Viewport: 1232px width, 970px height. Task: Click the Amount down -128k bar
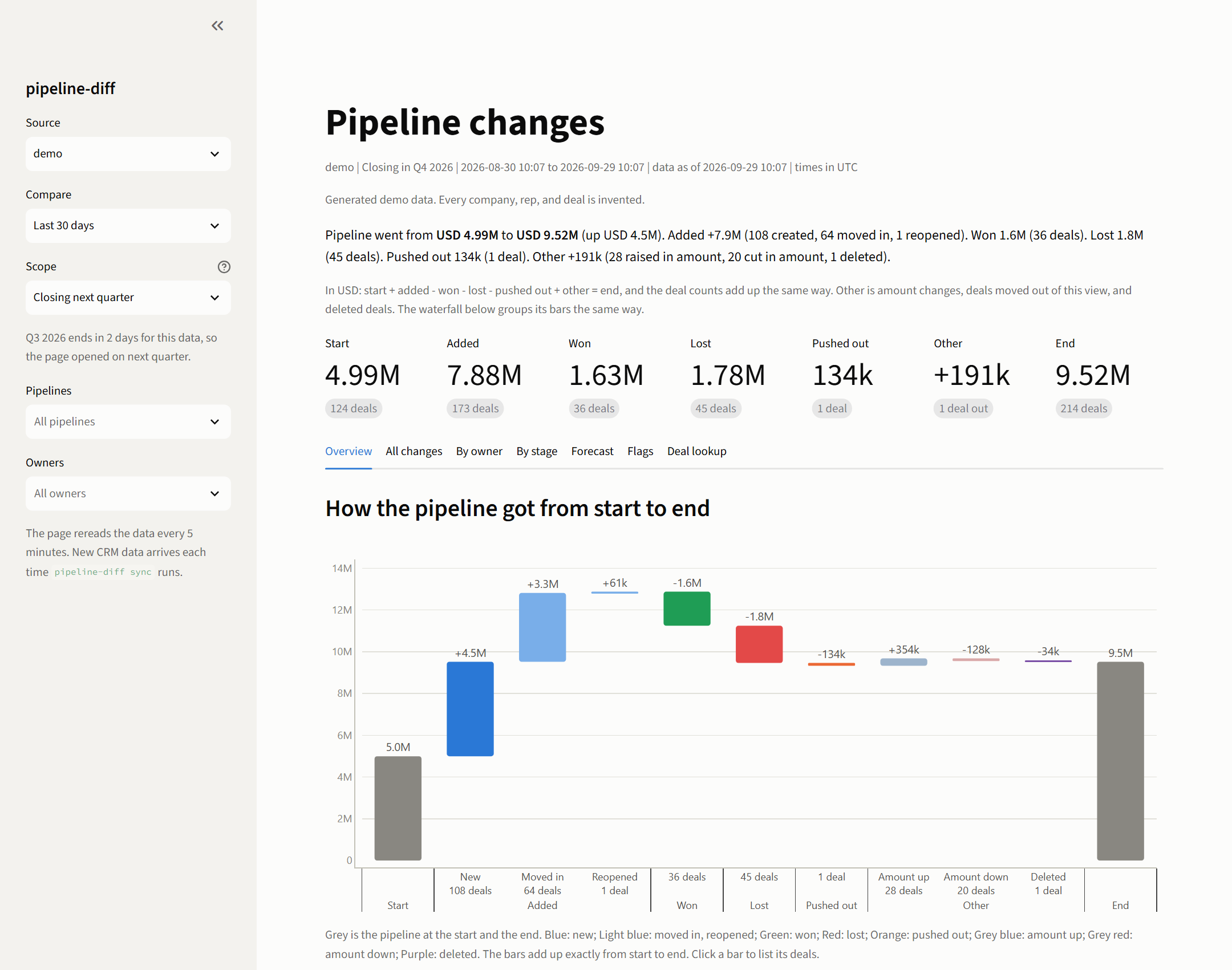pyautogui.click(x=976, y=660)
